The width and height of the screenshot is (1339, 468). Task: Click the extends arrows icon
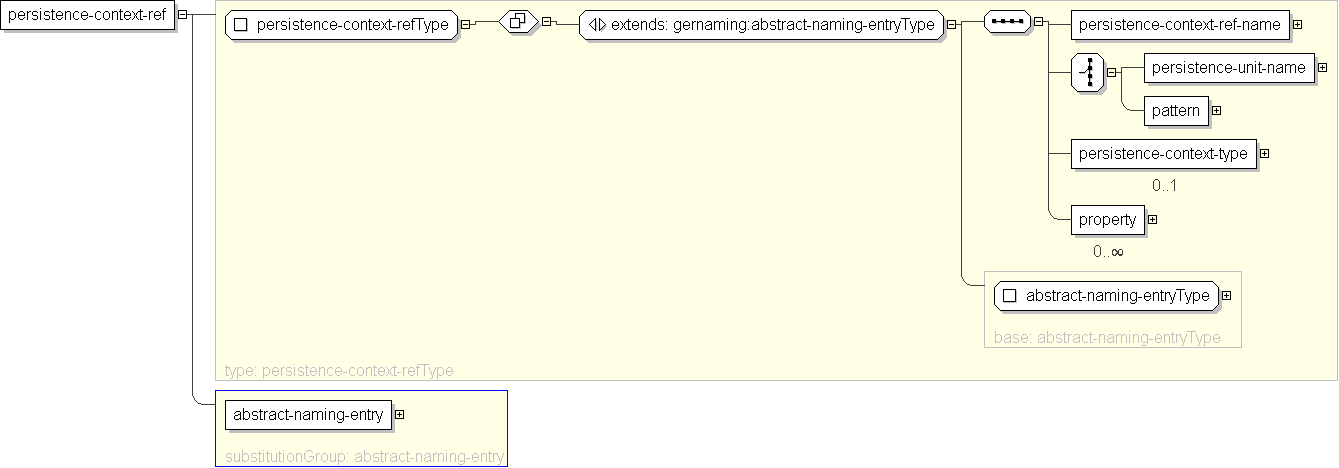click(x=597, y=25)
